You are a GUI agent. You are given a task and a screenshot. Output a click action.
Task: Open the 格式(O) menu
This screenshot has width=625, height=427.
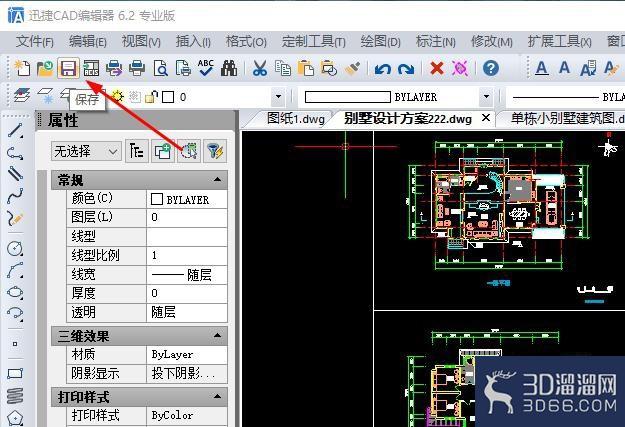(246, 41)
